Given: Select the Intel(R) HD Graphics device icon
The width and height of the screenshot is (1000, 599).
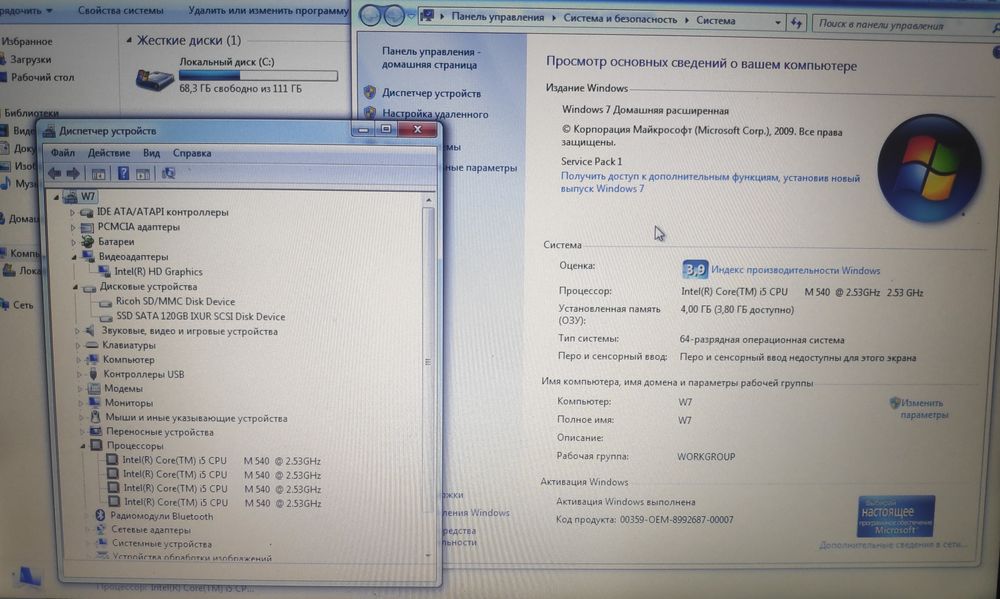Looking at the screenshot, I should [104, 271].
